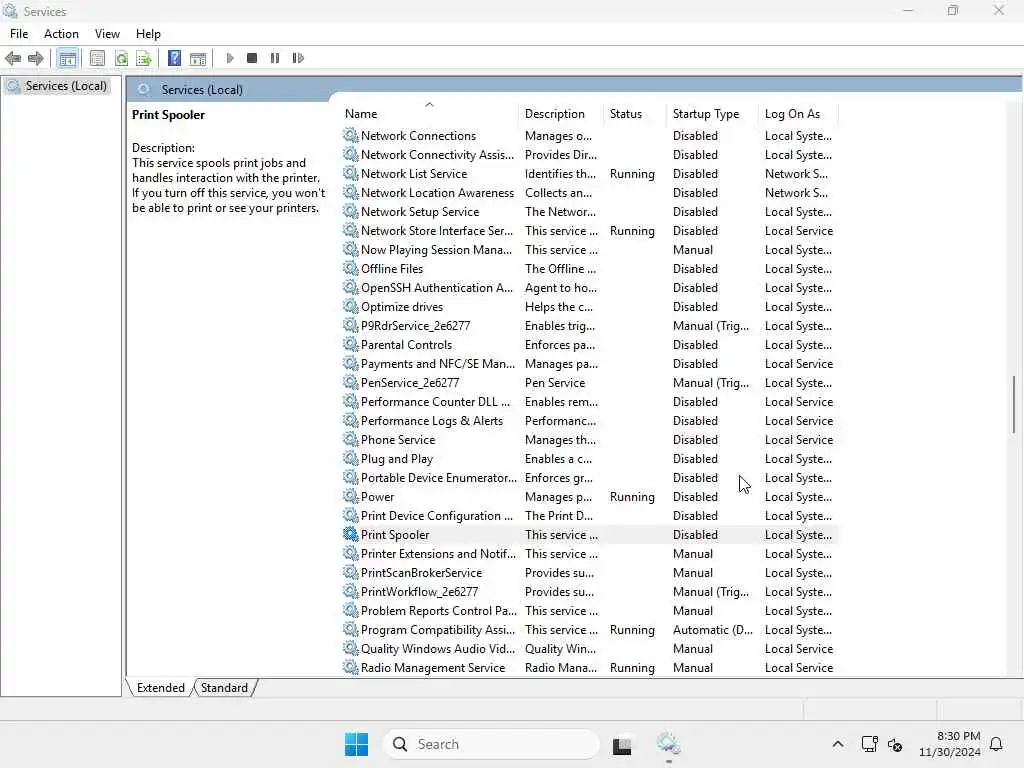
Task: Switch to the Extended tab
Action: [x=161, y=688]
